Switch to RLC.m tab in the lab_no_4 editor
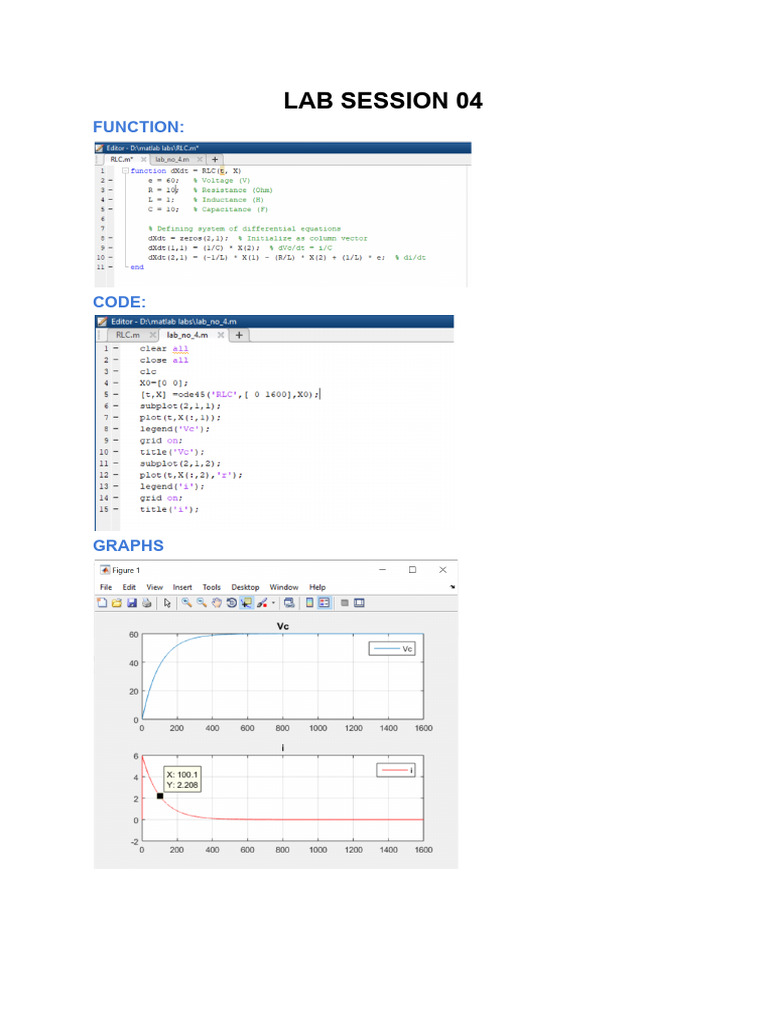 (128, 335)
